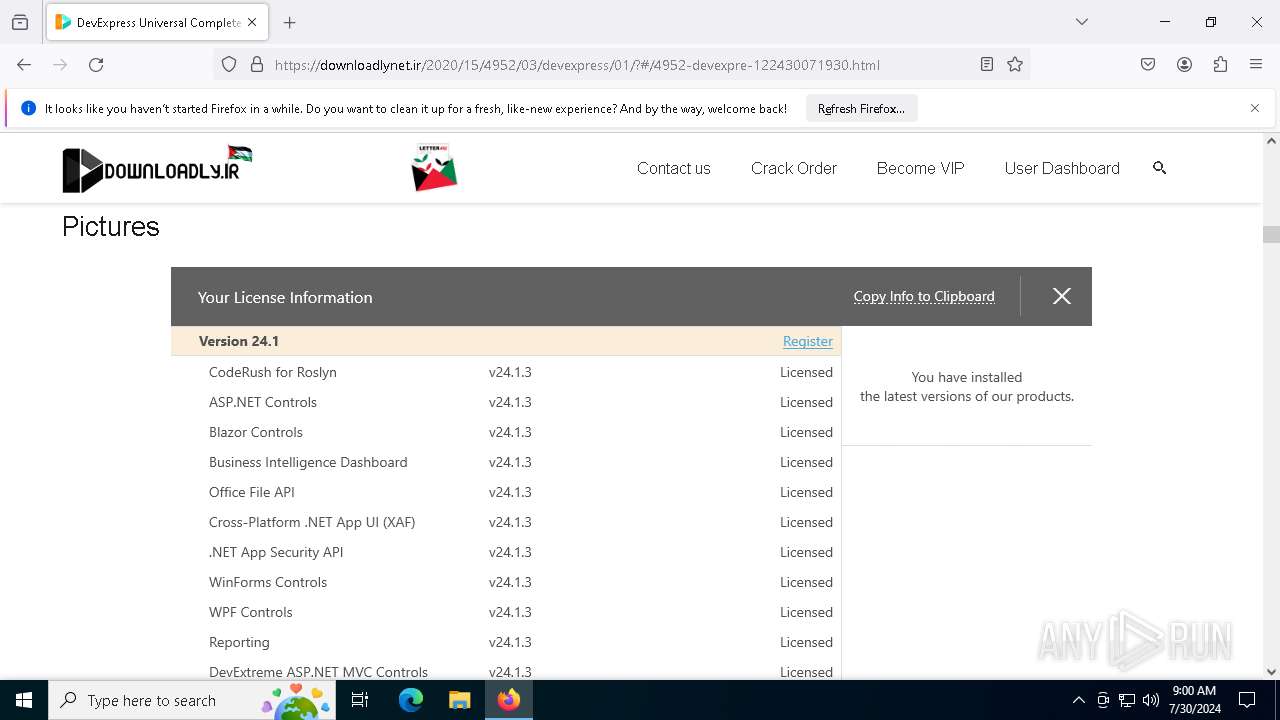Click WPF Controls entry
The image size is (1280, 720).
coord(251,612)
